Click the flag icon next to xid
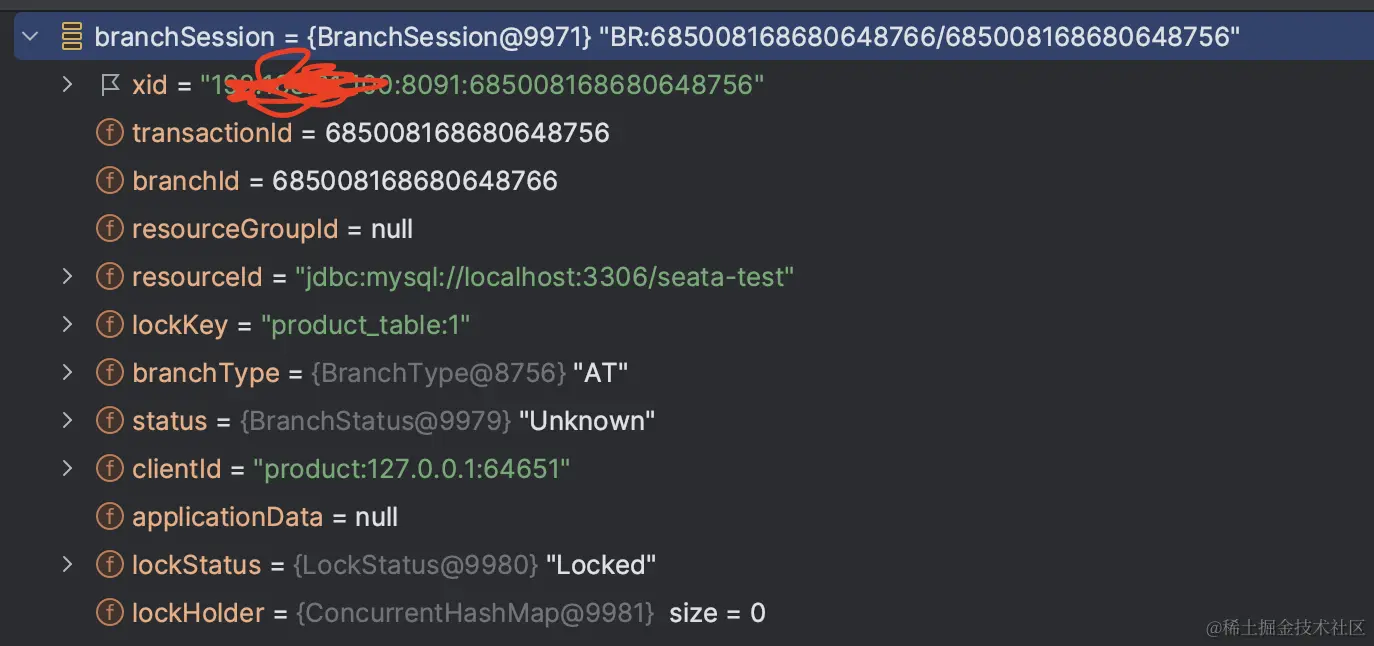The image size is (1374, 646). (110, 84)
